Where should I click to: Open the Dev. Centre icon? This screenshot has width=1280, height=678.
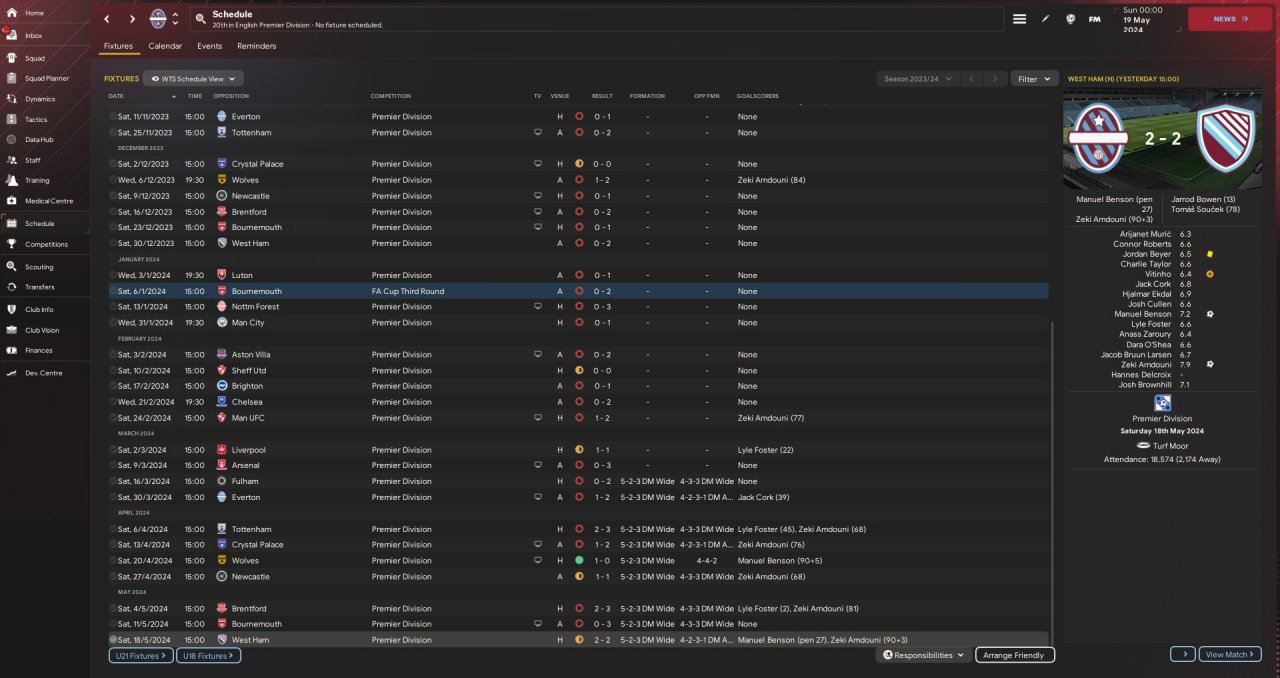pyautogui.click(x=11, y=373)
